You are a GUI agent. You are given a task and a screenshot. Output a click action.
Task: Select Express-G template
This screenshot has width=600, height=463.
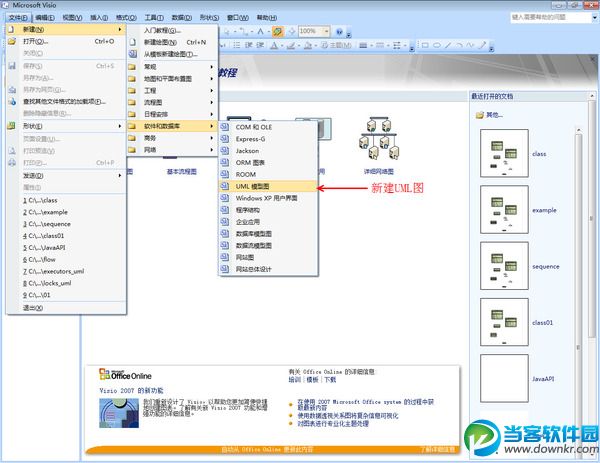[x=268, y=139]
